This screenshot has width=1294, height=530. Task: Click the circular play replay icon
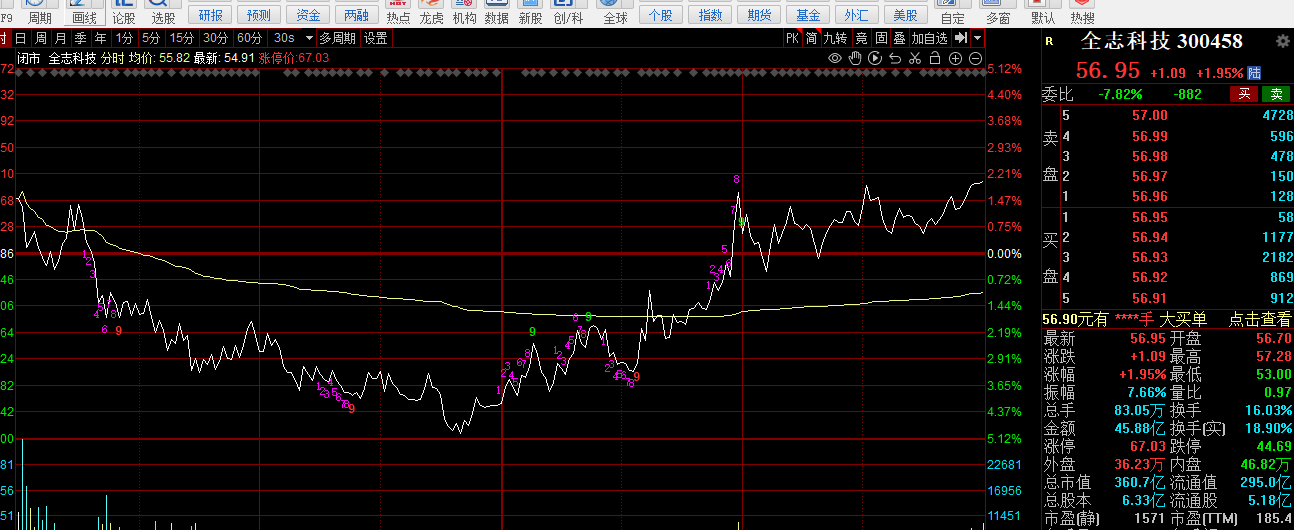[875, 58]
